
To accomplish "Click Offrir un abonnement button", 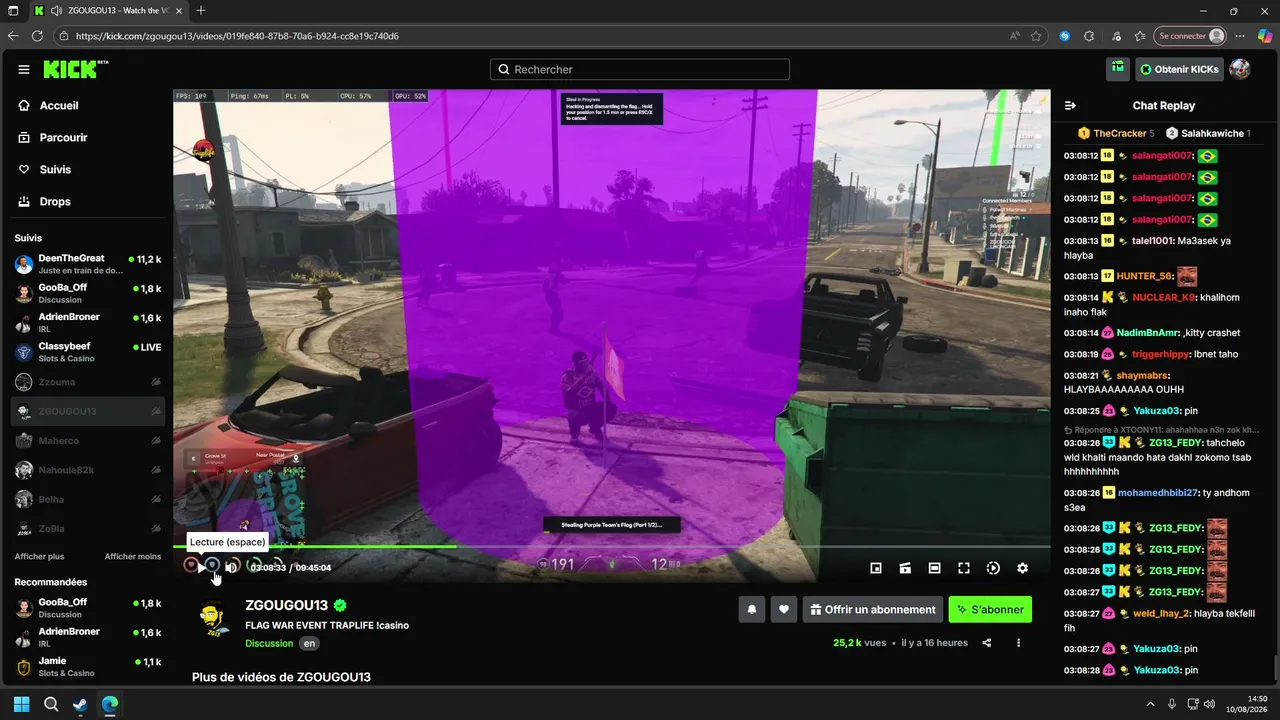I will coord(872,609).
